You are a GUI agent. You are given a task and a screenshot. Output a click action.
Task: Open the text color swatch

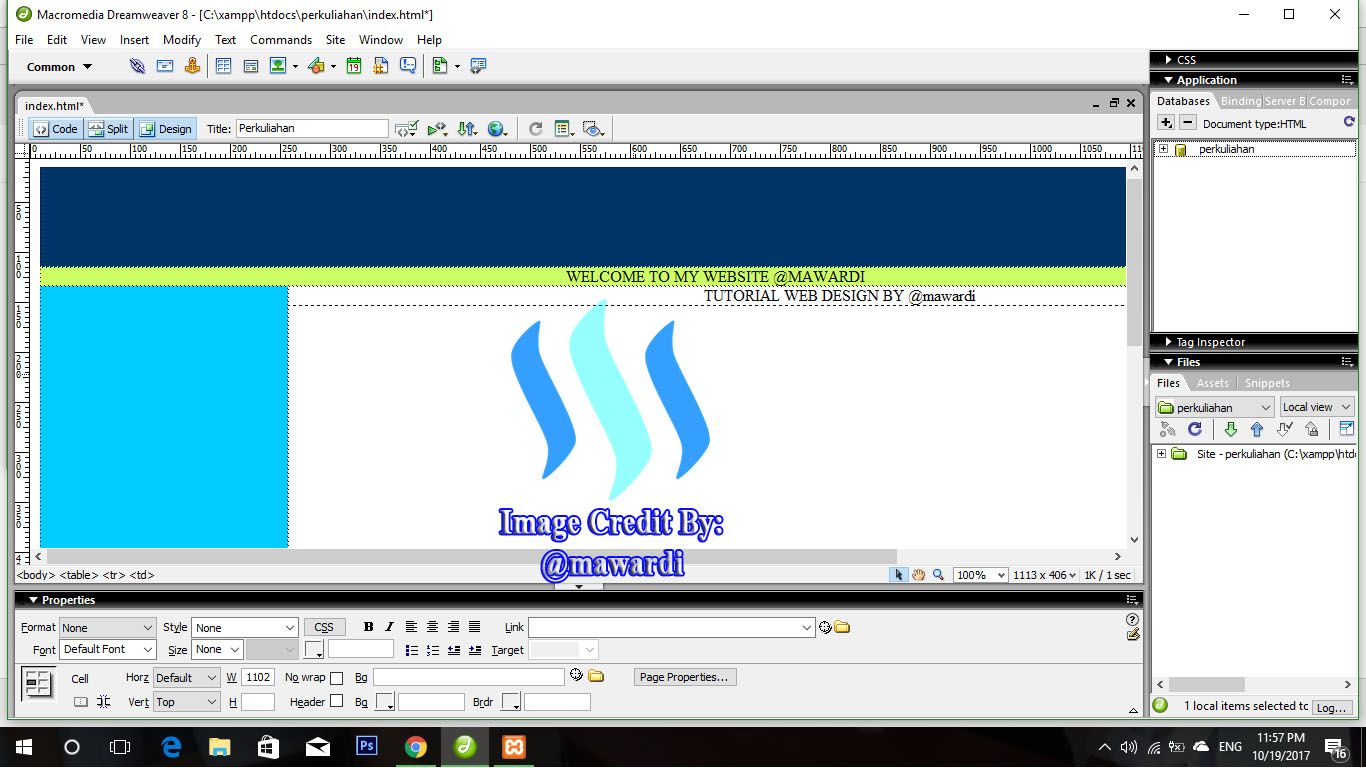[314, 650]
